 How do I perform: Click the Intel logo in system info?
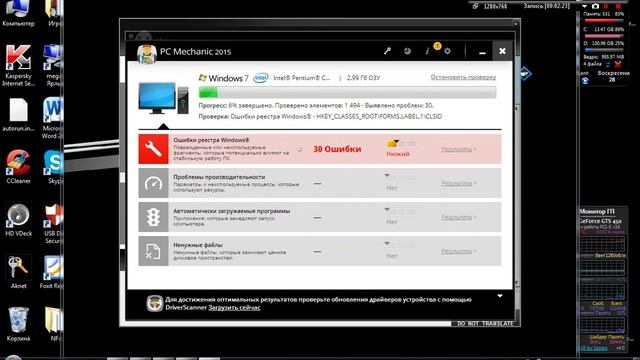click(x=261, y=78)
